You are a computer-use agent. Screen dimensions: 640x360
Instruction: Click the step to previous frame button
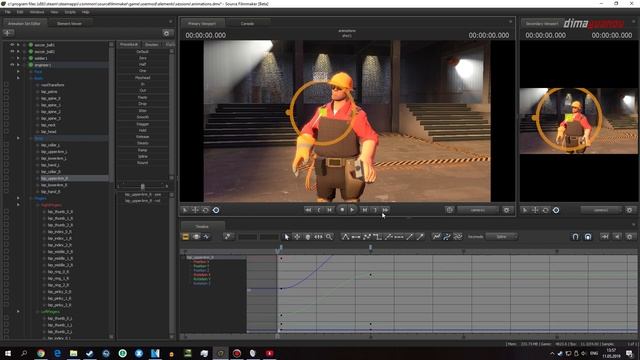[329, 210]
